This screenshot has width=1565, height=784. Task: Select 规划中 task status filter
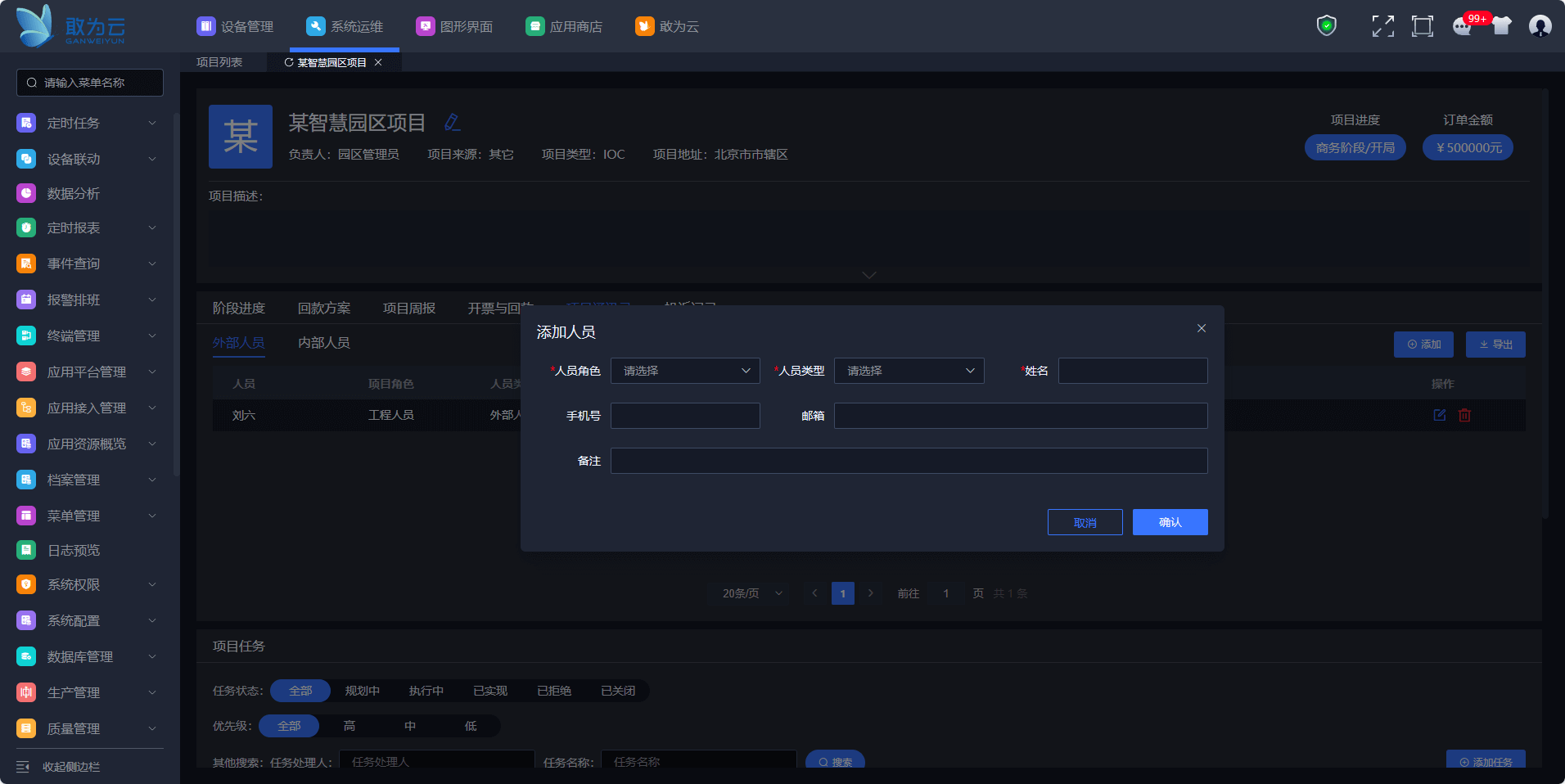[362, 691]
